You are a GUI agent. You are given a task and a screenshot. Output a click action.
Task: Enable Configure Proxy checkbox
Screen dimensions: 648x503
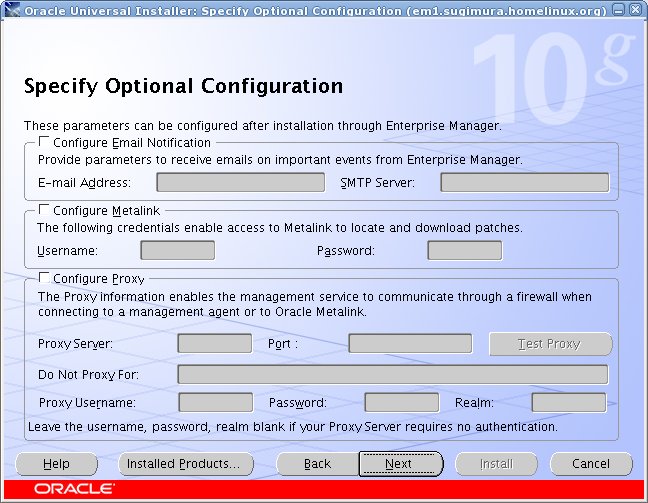click(x=44, y=278)
